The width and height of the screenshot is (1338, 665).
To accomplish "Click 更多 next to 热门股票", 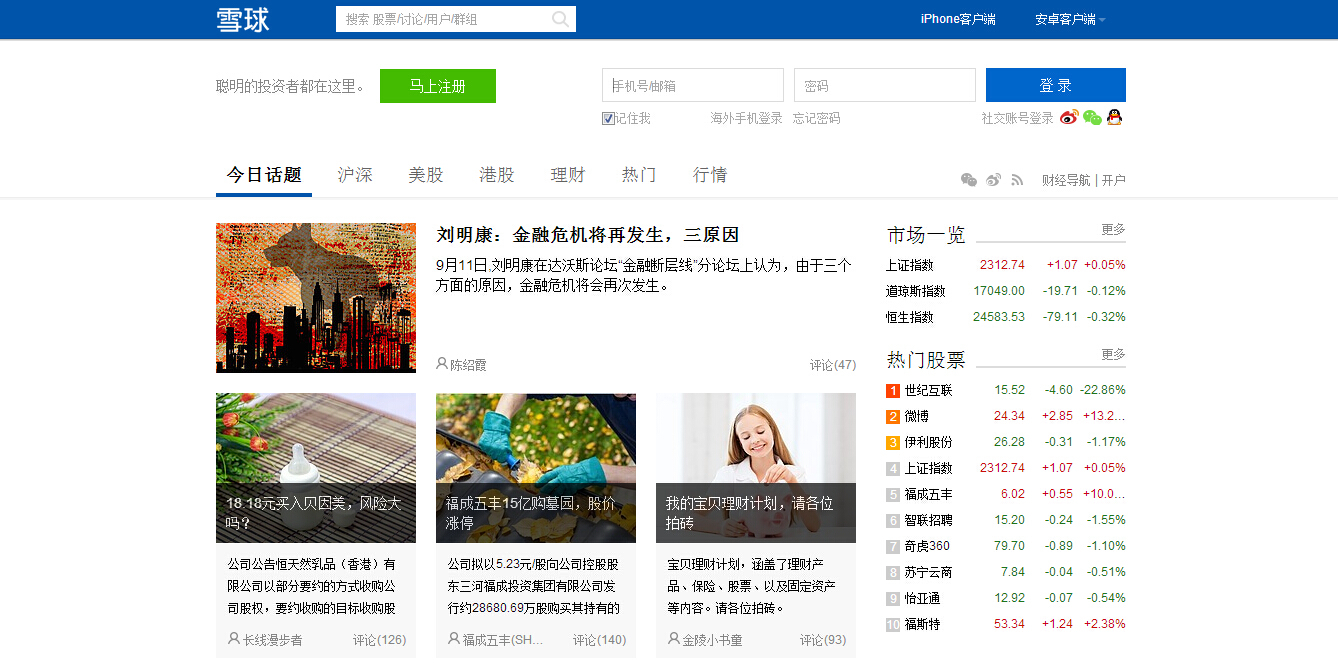I will (x=1113, y=354).
